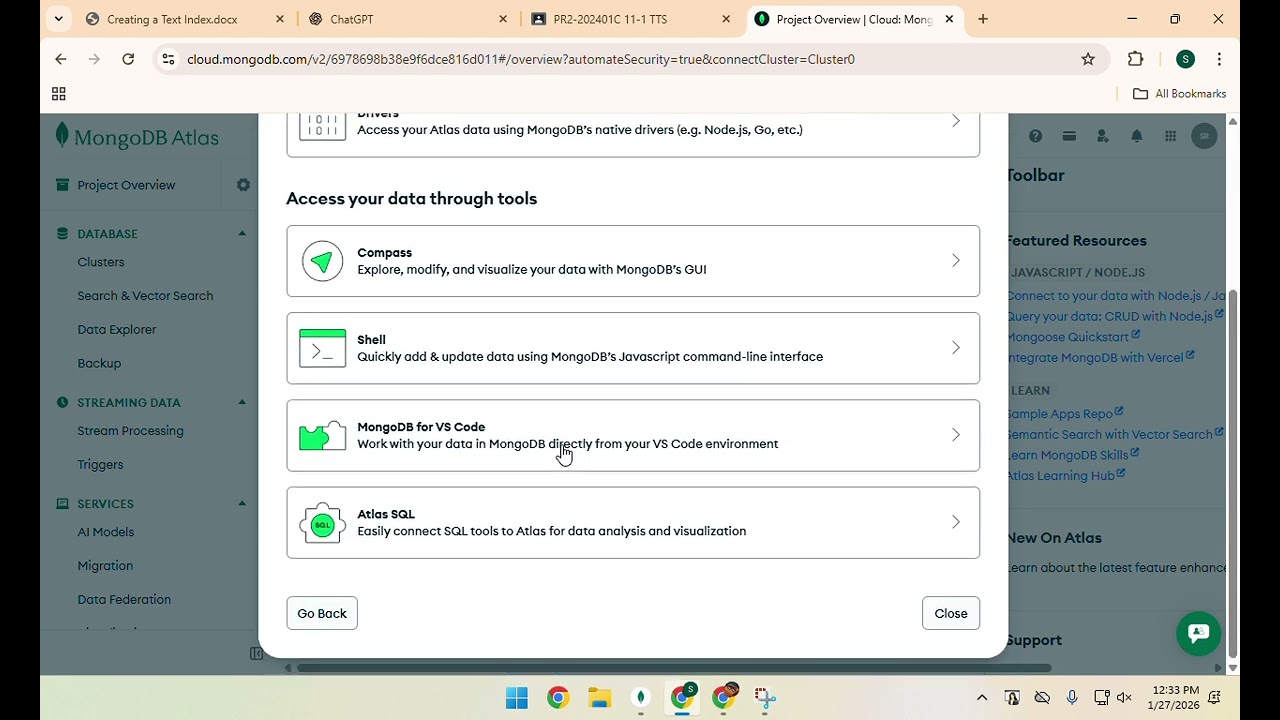Click the MongoDB Atlas leaf logo
The width and height of the screenshot is (1280, 720).
pos(62,136)
